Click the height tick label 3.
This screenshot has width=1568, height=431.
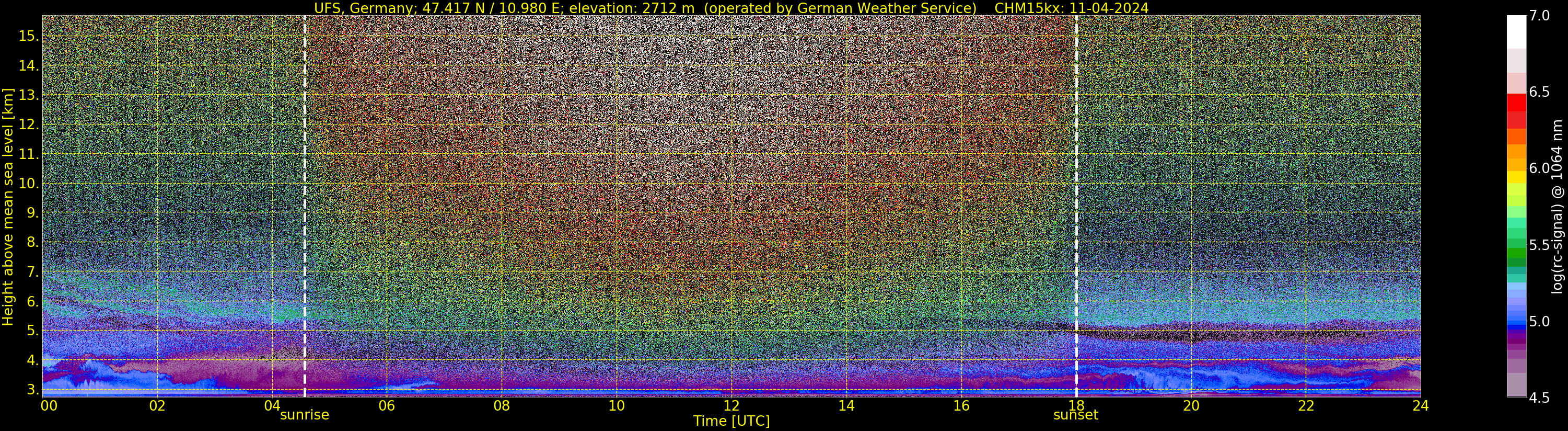33,390
